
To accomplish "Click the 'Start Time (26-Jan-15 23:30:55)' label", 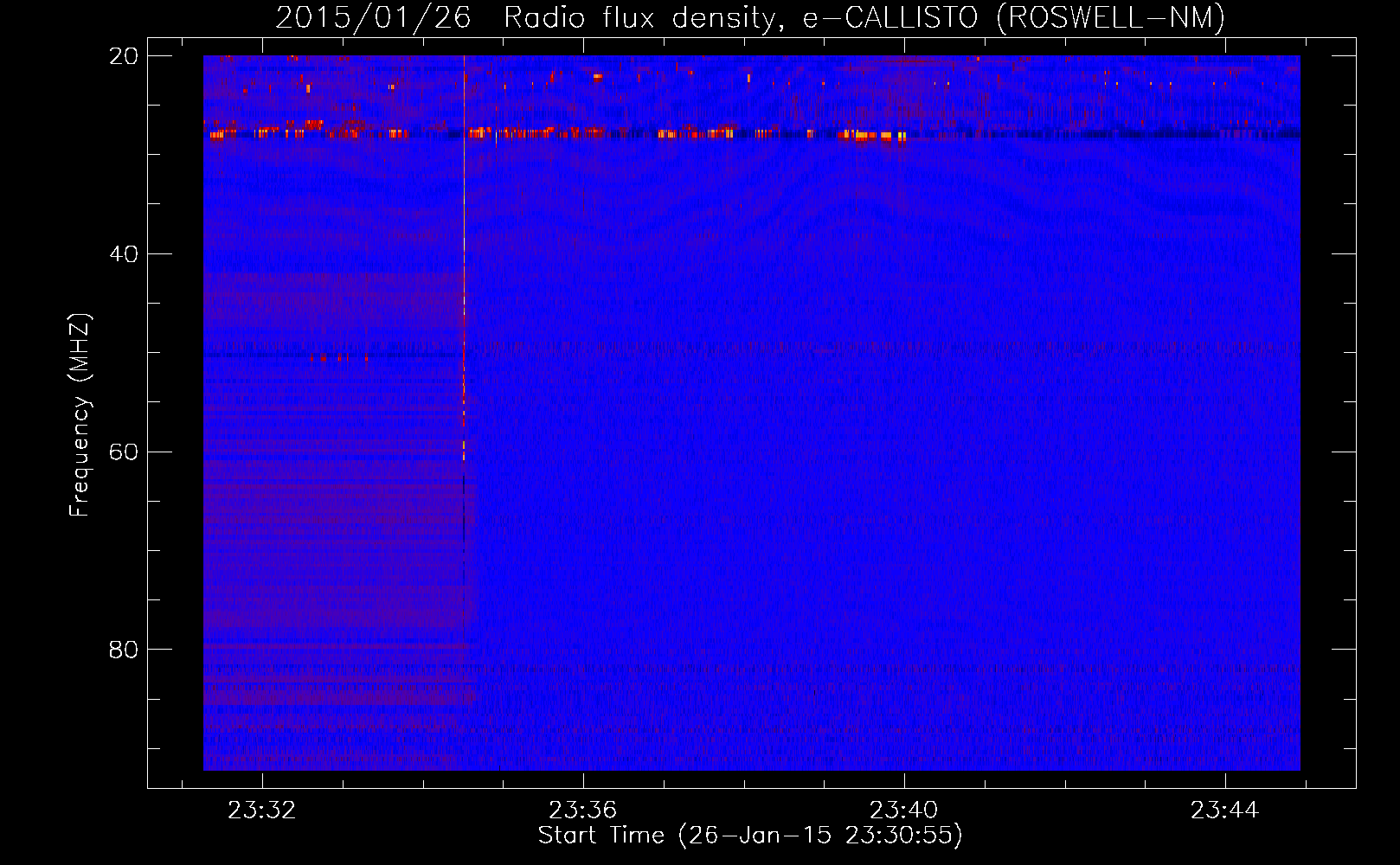I will click(750, 836).
